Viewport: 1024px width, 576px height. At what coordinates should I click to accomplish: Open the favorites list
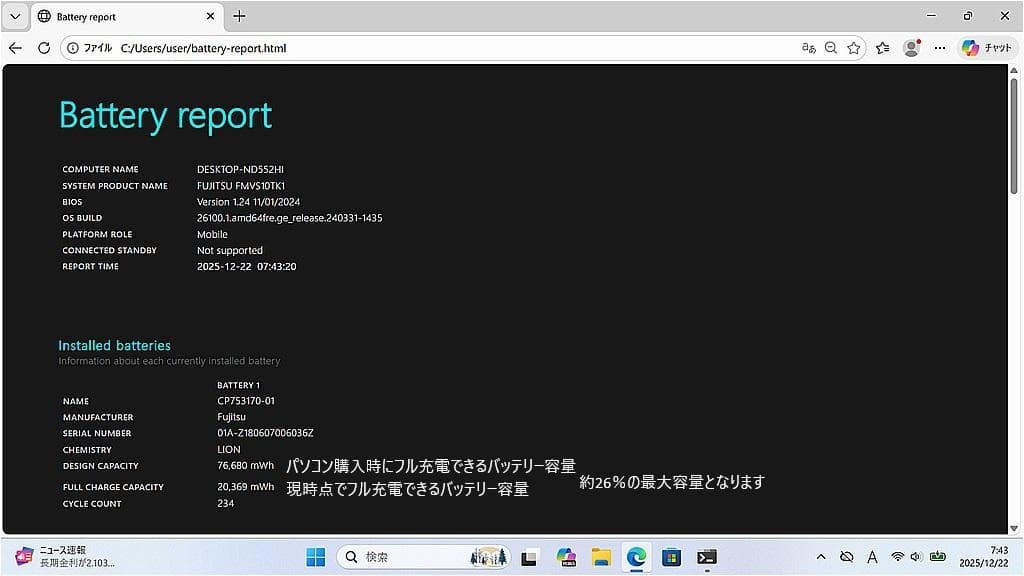point(881,48)
